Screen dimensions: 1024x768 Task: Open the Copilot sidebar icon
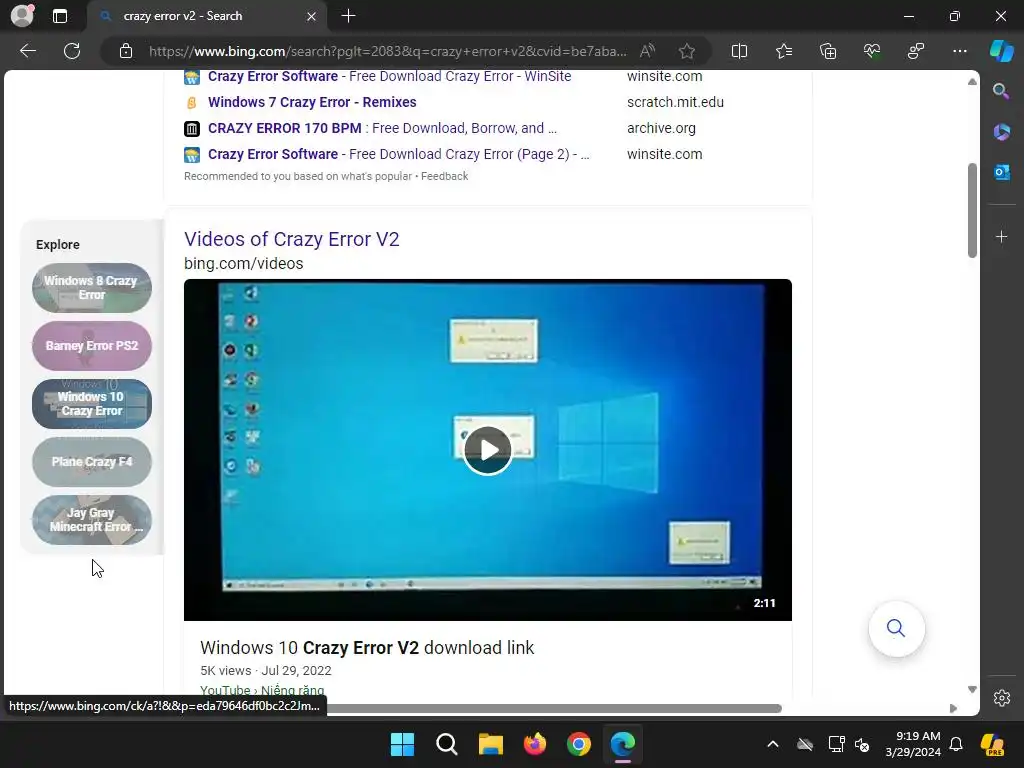pyautogui.click(x=1002, y=51)
